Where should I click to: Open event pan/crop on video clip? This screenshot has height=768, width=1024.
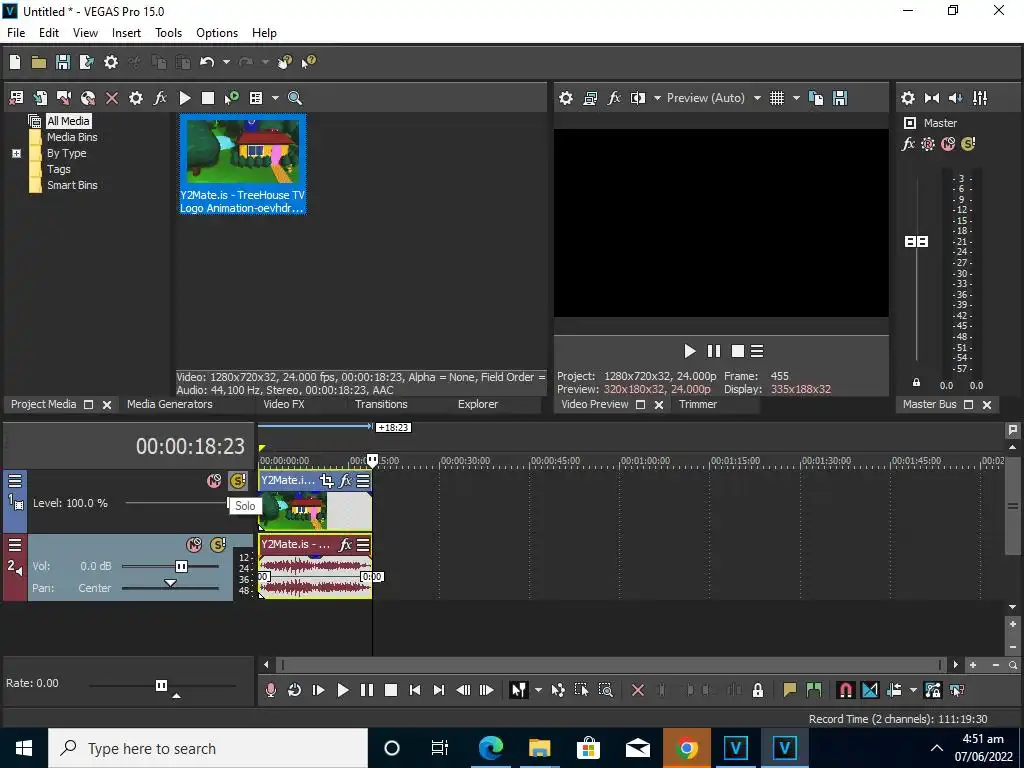pos(327,481)
